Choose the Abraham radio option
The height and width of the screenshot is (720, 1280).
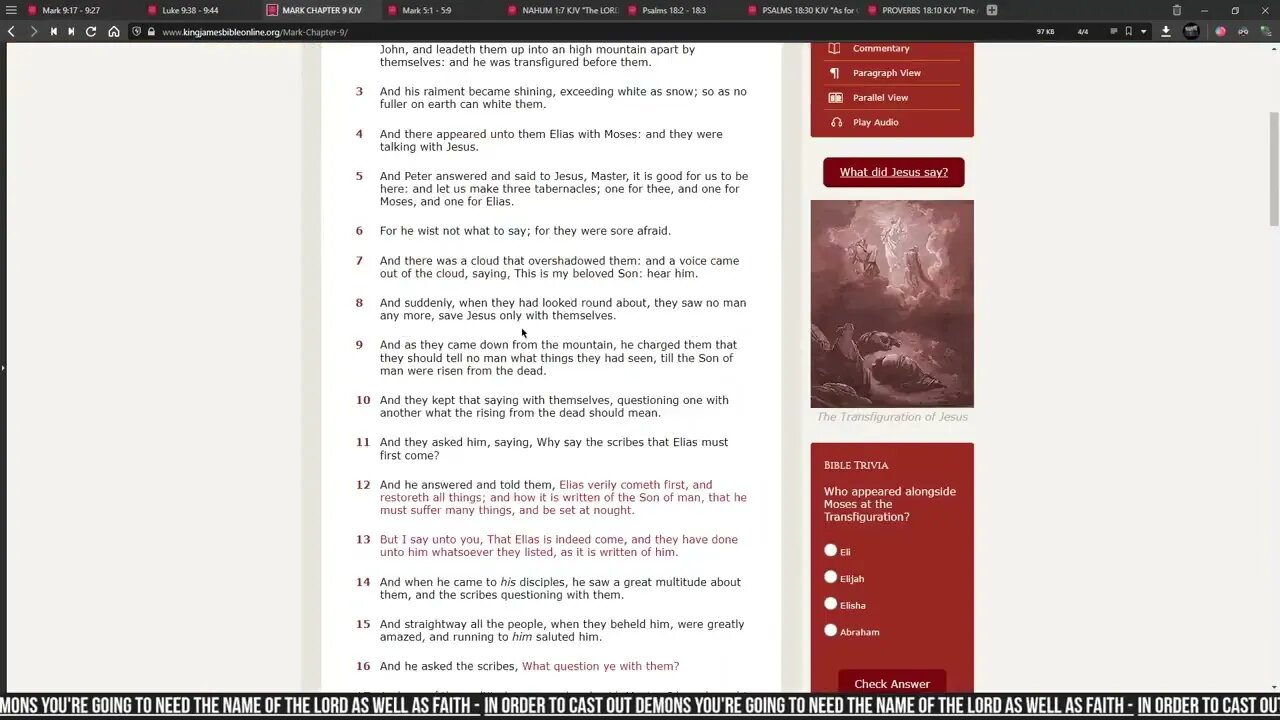tap(830, 630)
